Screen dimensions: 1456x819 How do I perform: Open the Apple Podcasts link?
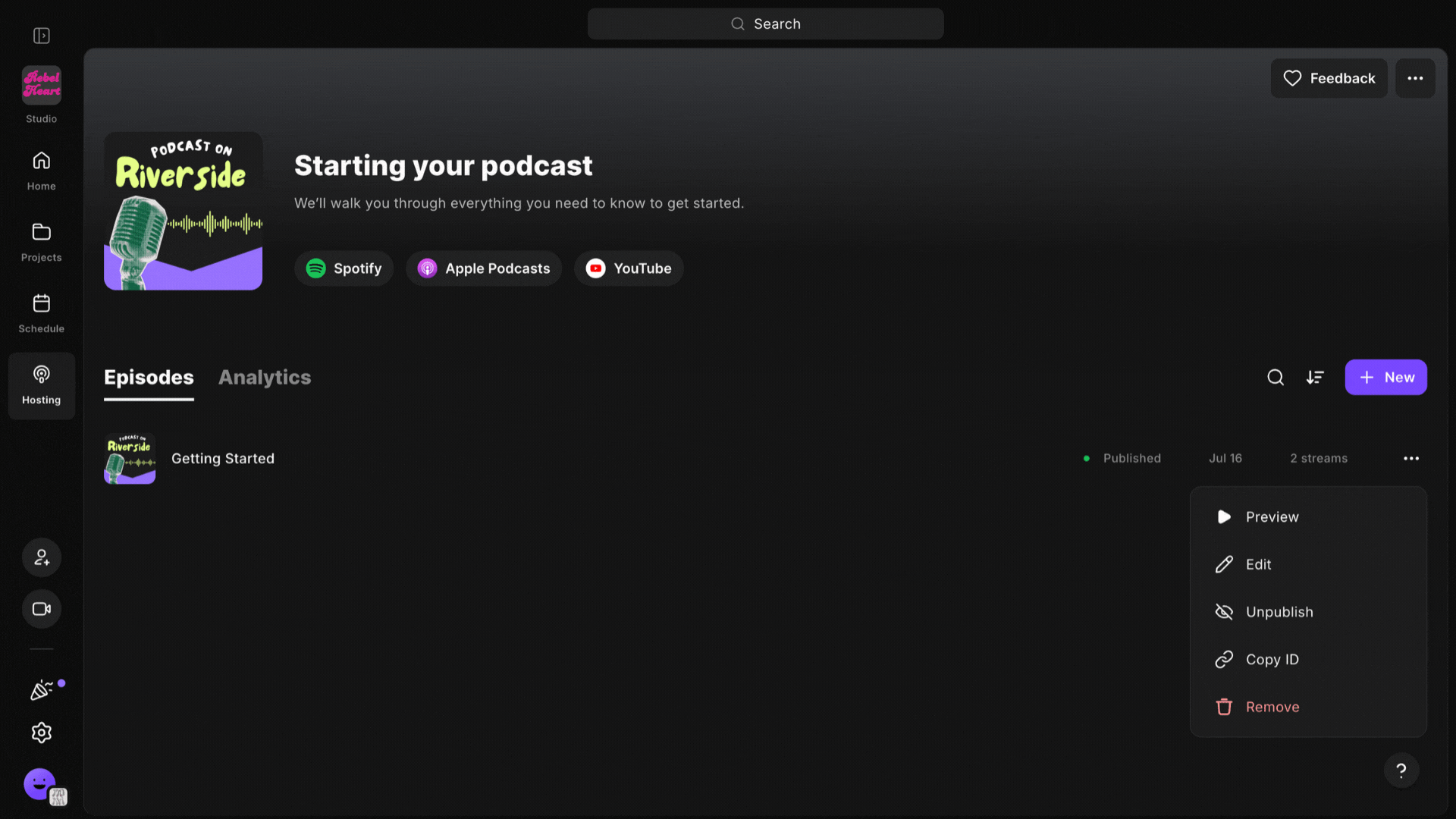coord(484,268)
